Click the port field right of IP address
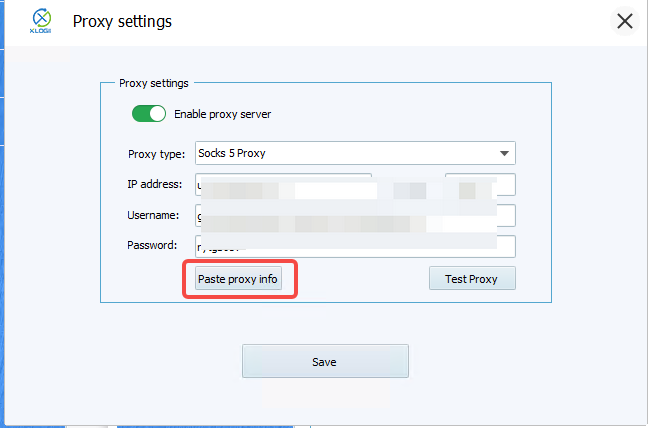The width and height of the screenshot is (648, 428). pyautogui.click(x=480, y=185)
